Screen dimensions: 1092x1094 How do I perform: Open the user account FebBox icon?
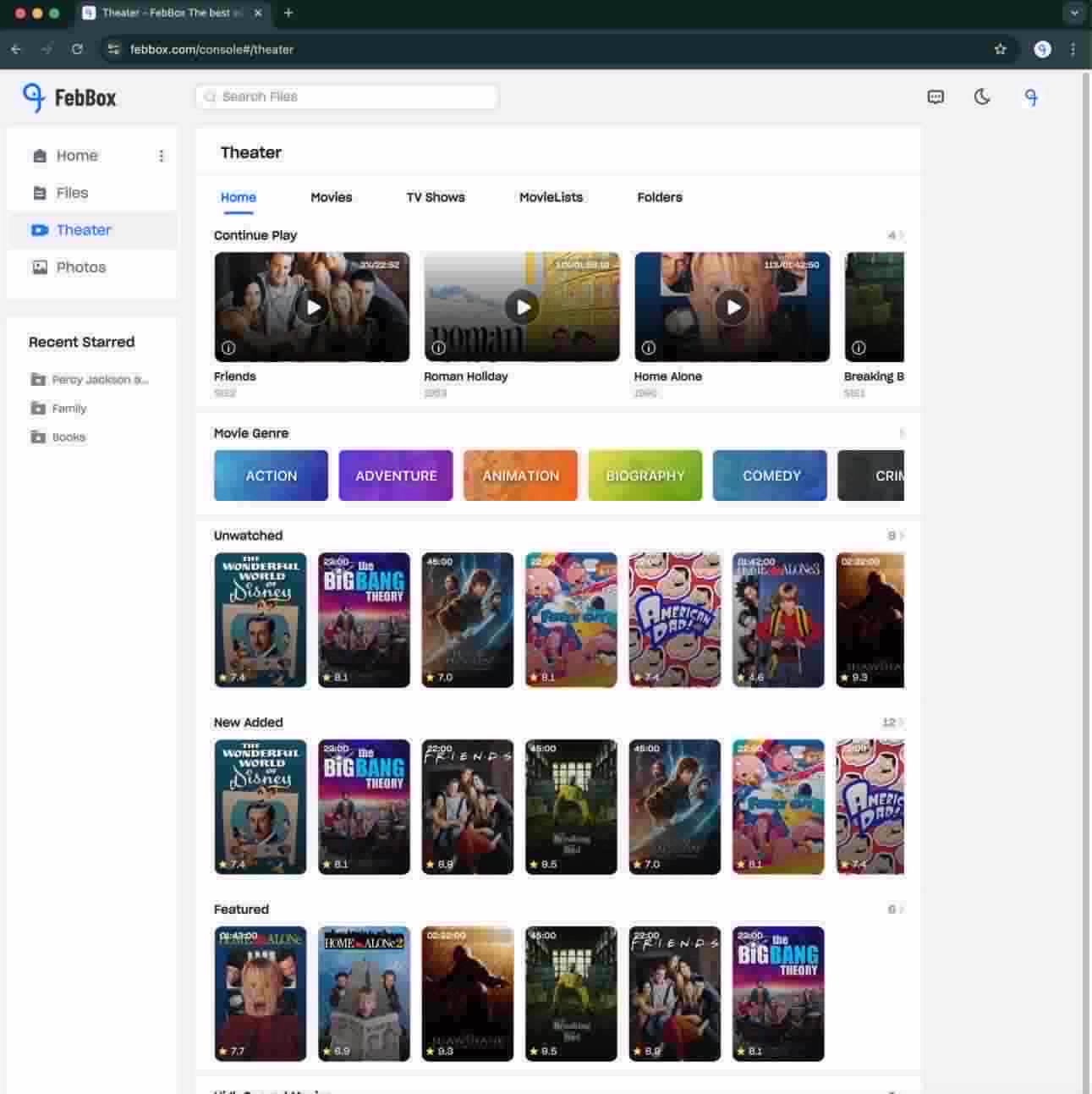pyautogui.click(x=1031, y=97)
